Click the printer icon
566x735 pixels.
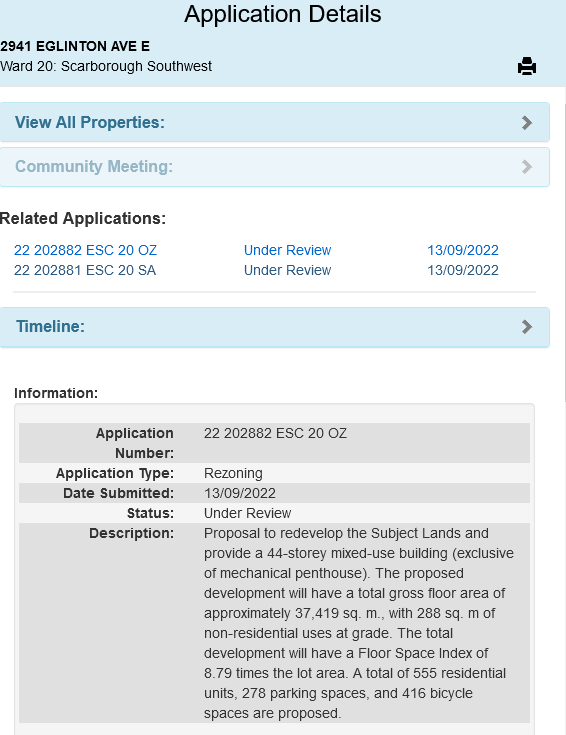527,66
